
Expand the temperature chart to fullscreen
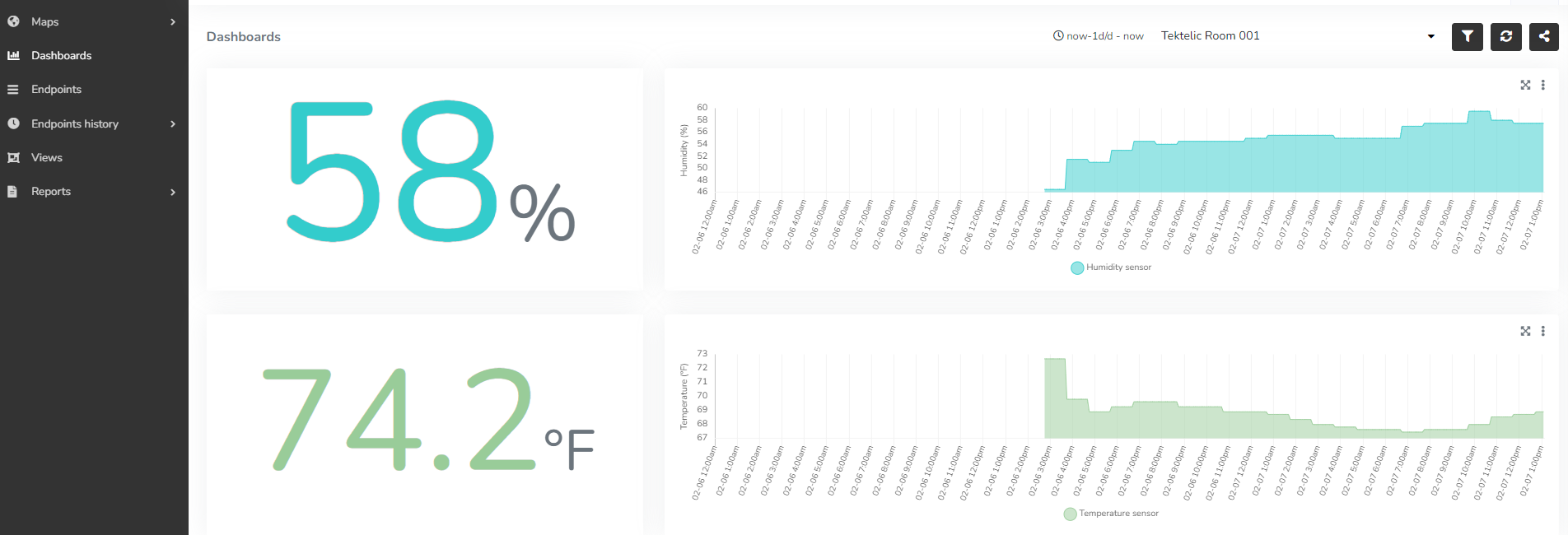pos(1525,331)
